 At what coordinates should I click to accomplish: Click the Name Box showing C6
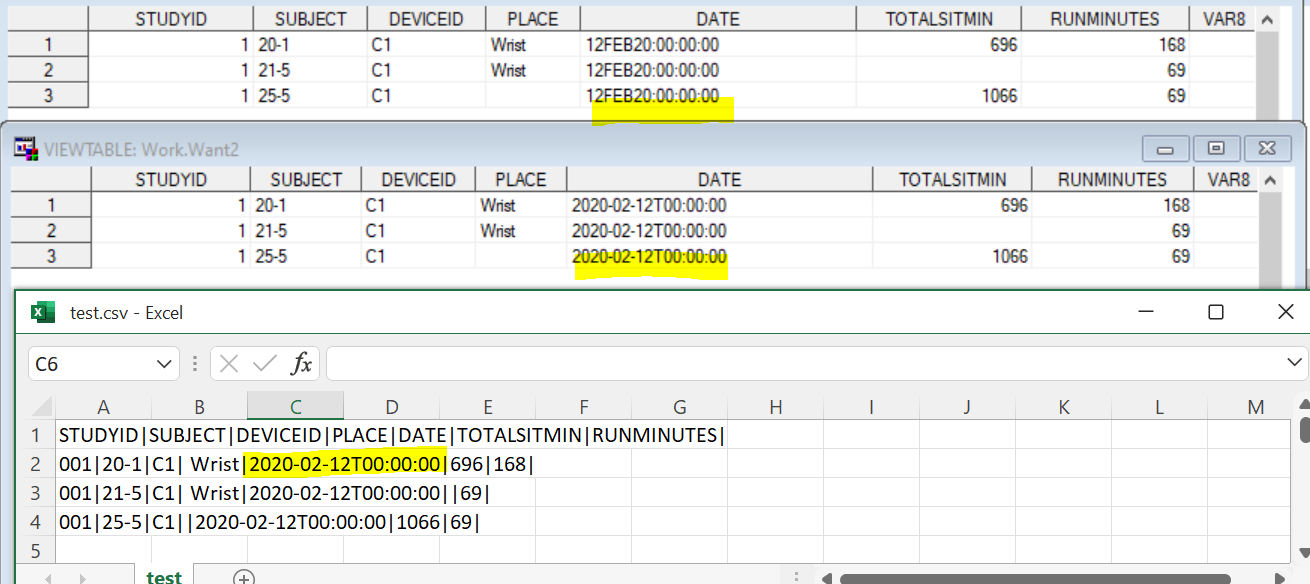(90, 364)
